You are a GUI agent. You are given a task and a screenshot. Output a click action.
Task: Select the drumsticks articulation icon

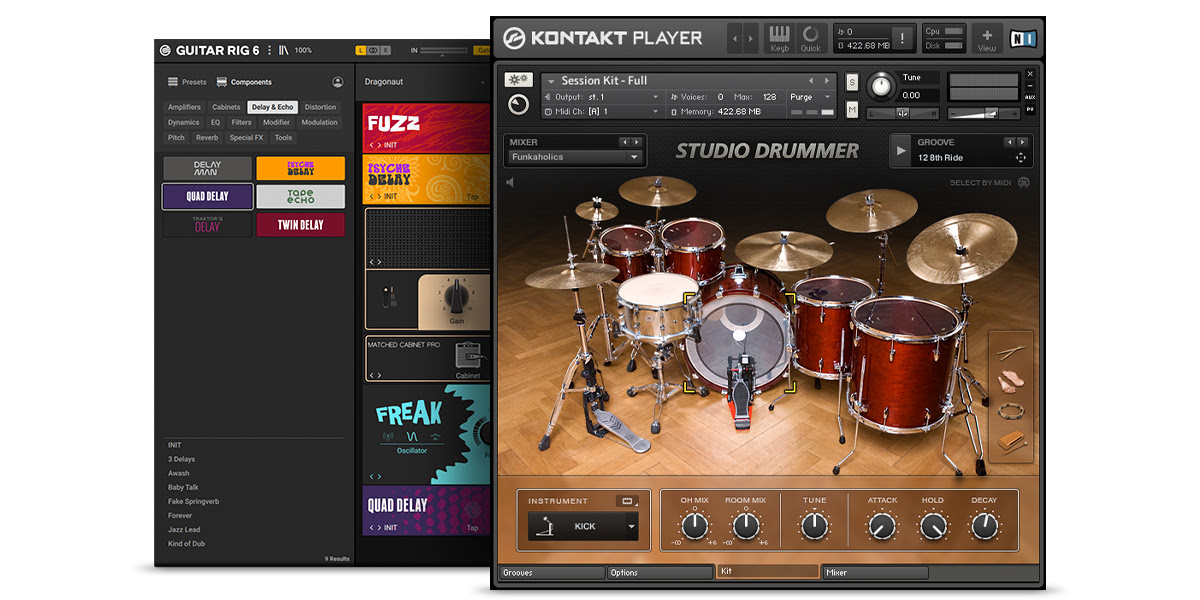[1012, 351]
